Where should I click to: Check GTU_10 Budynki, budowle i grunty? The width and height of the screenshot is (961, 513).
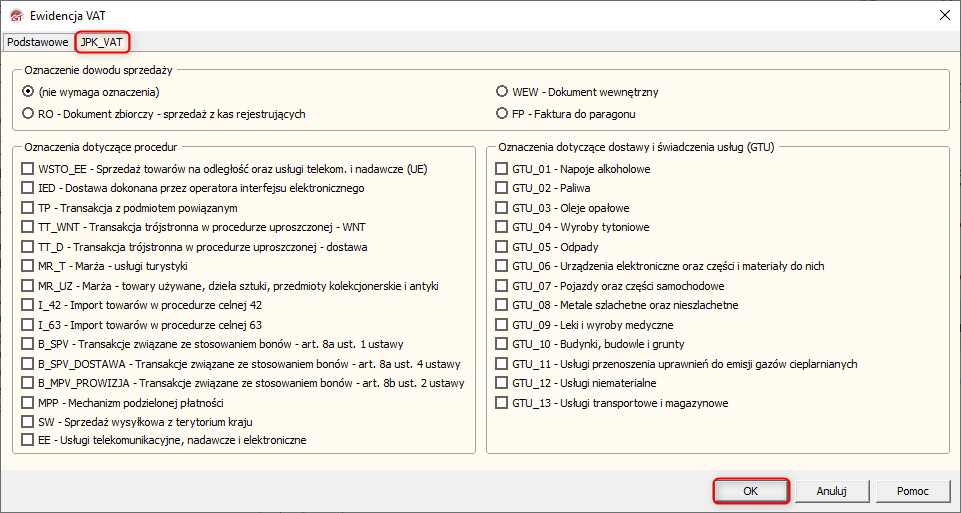(501, 345)
